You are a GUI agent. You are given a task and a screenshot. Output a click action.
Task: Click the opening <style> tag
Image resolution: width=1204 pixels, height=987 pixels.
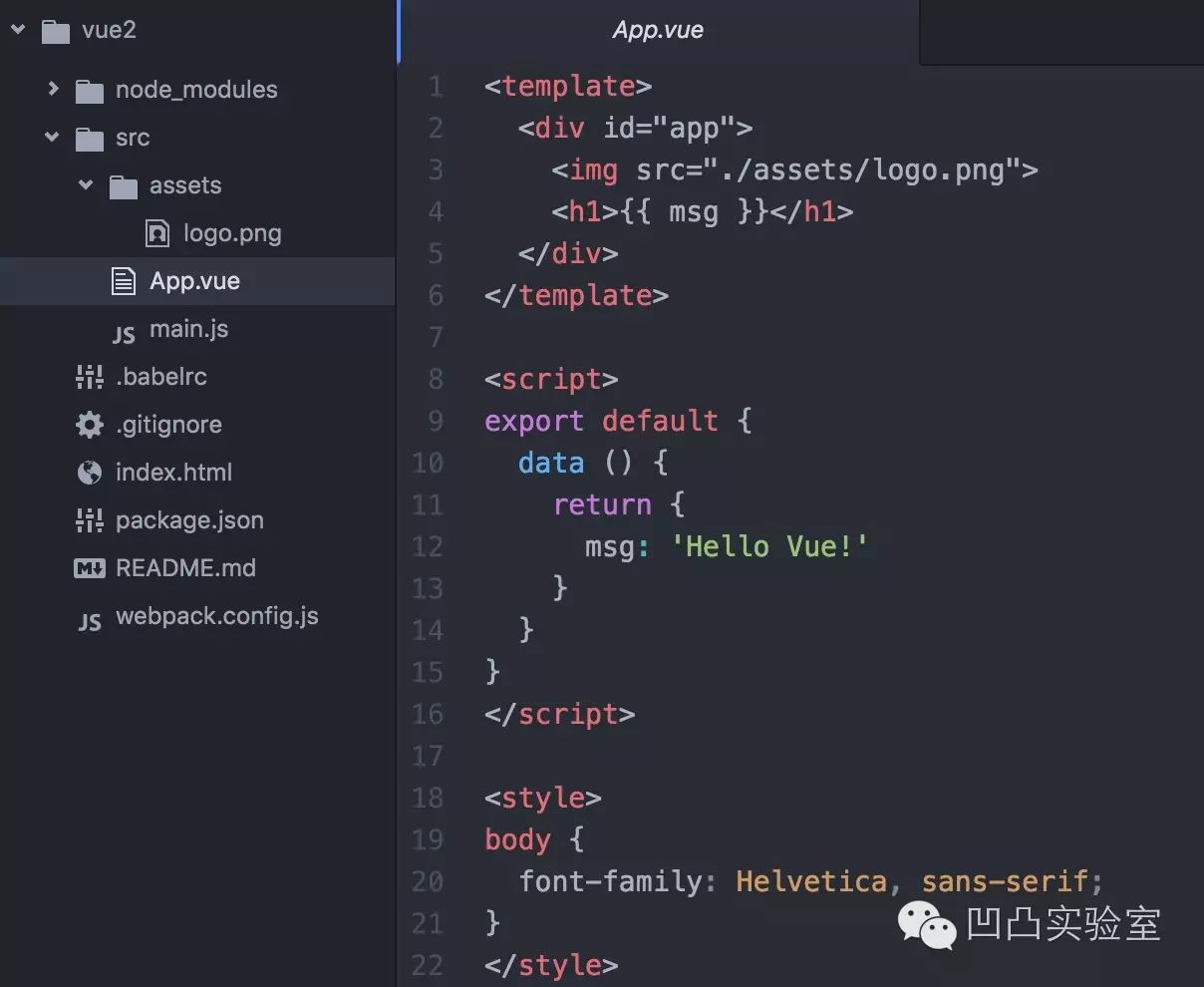point(543,799)
